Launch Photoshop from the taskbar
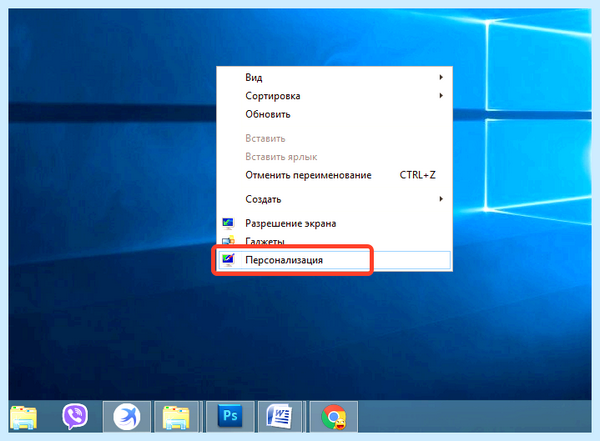 click(230, 416)
